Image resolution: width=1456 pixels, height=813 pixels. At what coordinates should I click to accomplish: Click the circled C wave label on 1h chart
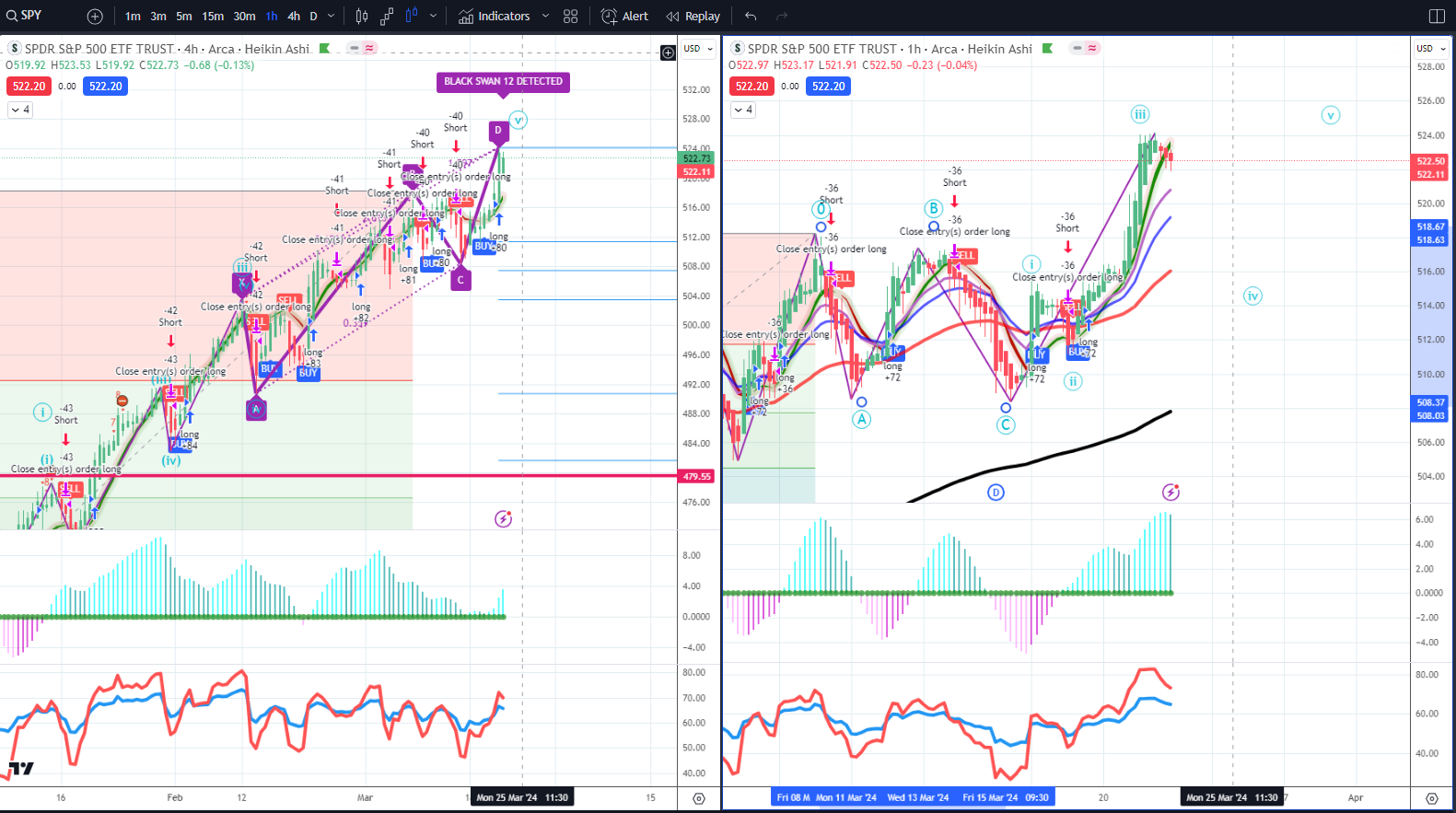click(1006, 424)
